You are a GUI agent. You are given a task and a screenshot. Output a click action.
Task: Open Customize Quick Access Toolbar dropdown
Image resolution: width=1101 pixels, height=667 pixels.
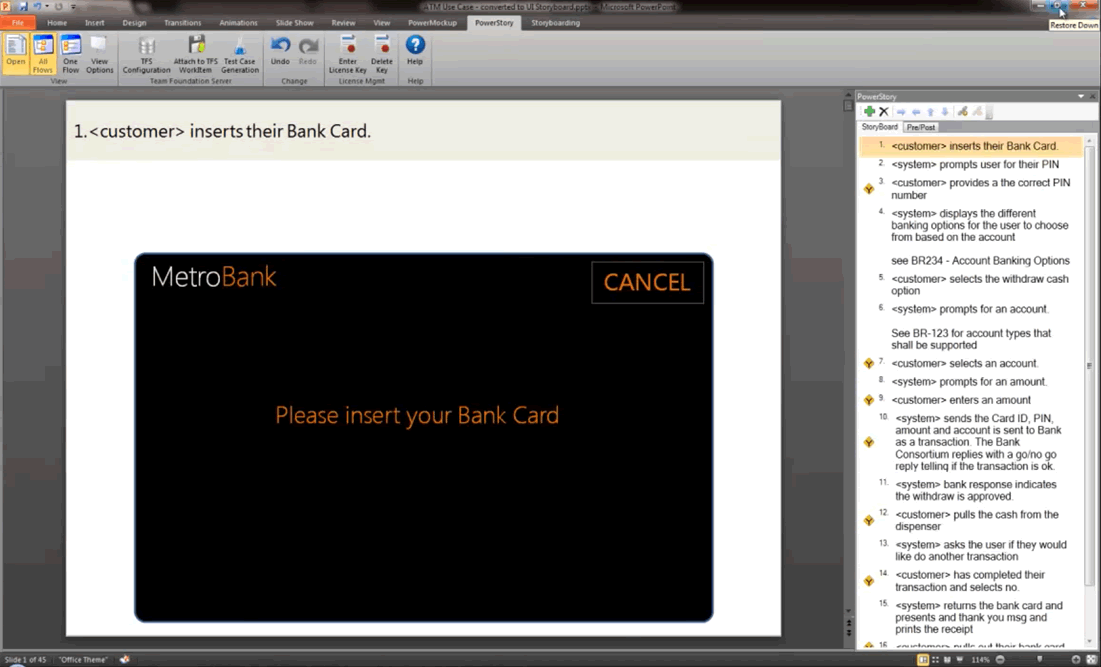73,7
